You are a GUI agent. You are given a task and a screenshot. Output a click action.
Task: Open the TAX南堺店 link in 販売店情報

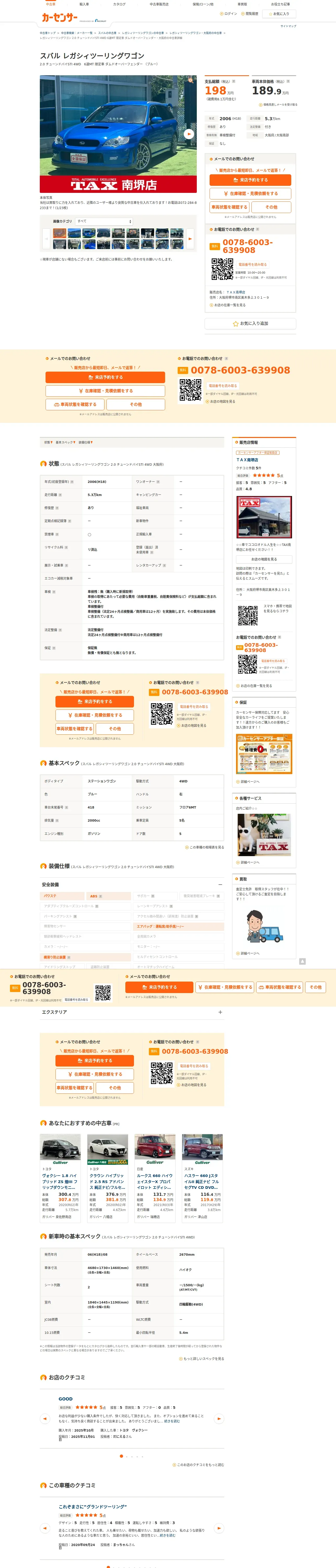pyautogui.click(x=247, y=460)
